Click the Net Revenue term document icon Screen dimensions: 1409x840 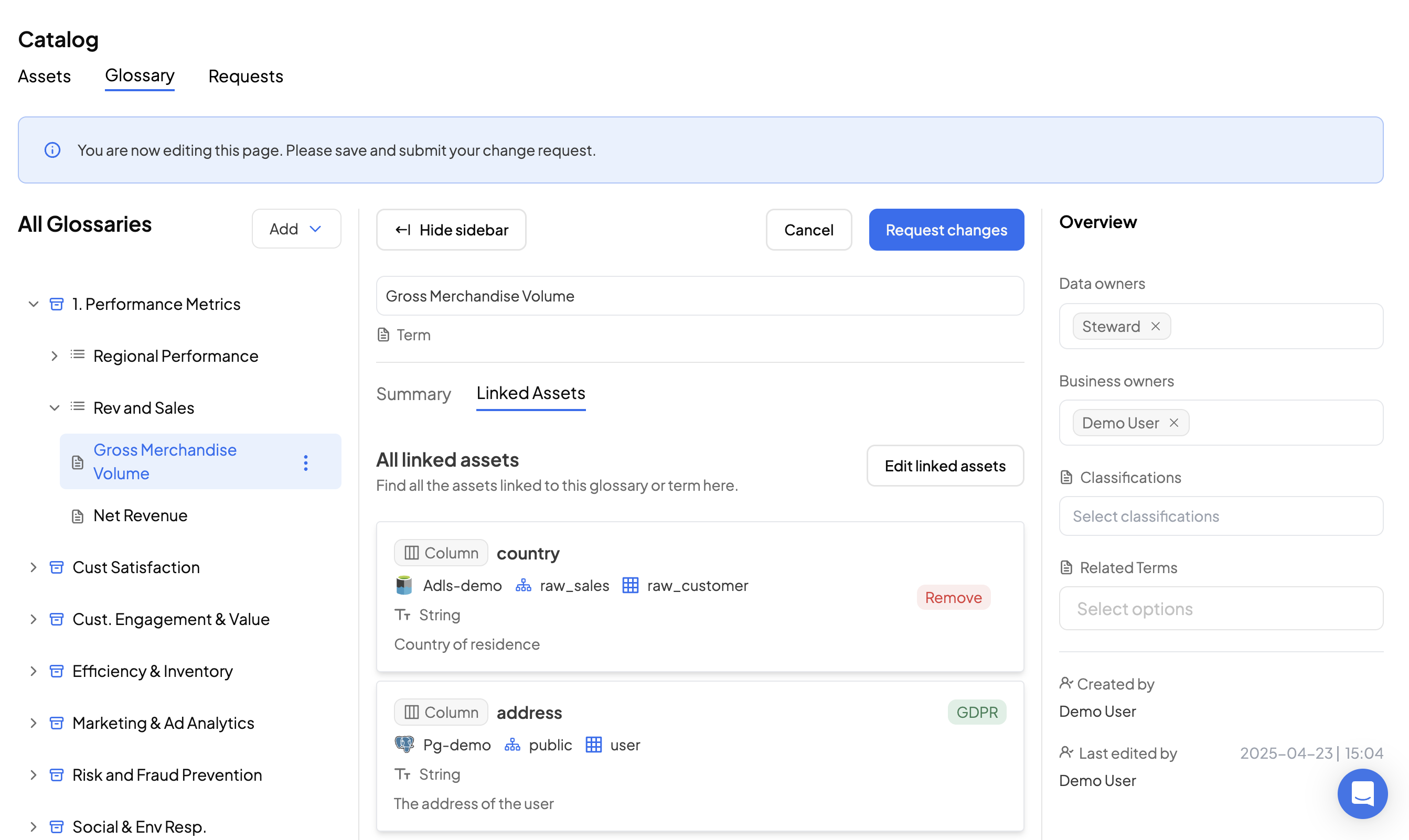(x=78, y=515)
